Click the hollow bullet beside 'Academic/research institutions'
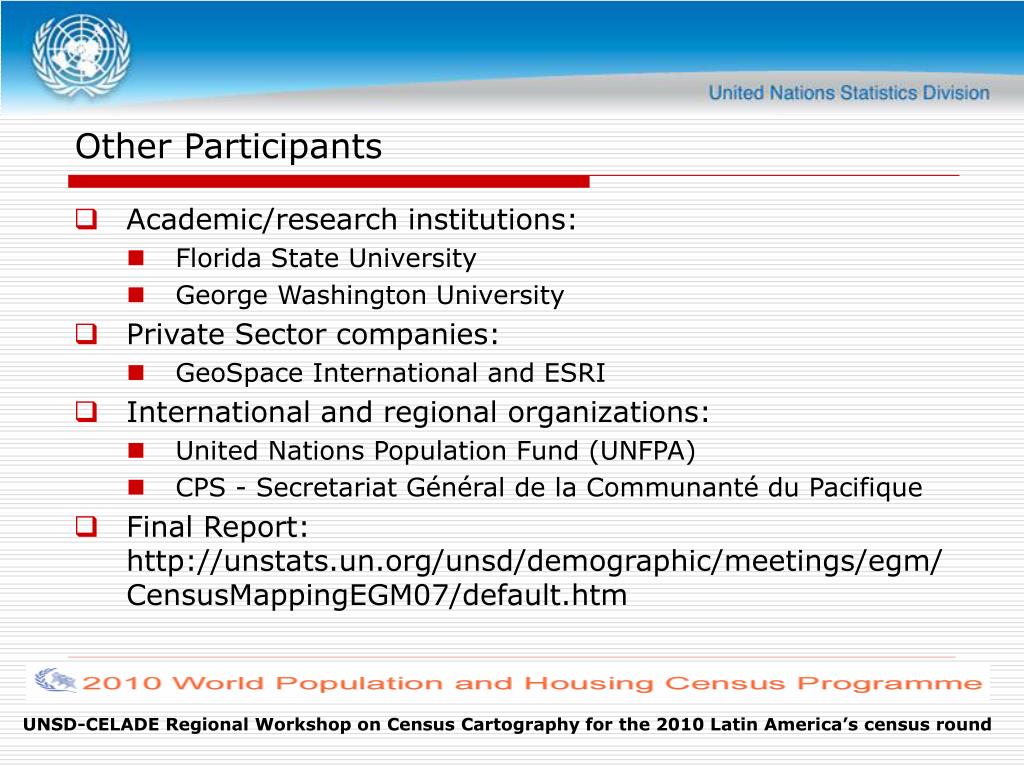Screen dimensions: 1024x768 point(86,218)
